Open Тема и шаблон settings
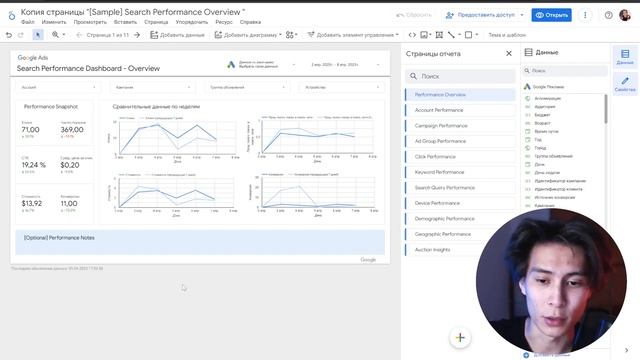This screenshot has height=360, width=640. click(x=507, y=35)
